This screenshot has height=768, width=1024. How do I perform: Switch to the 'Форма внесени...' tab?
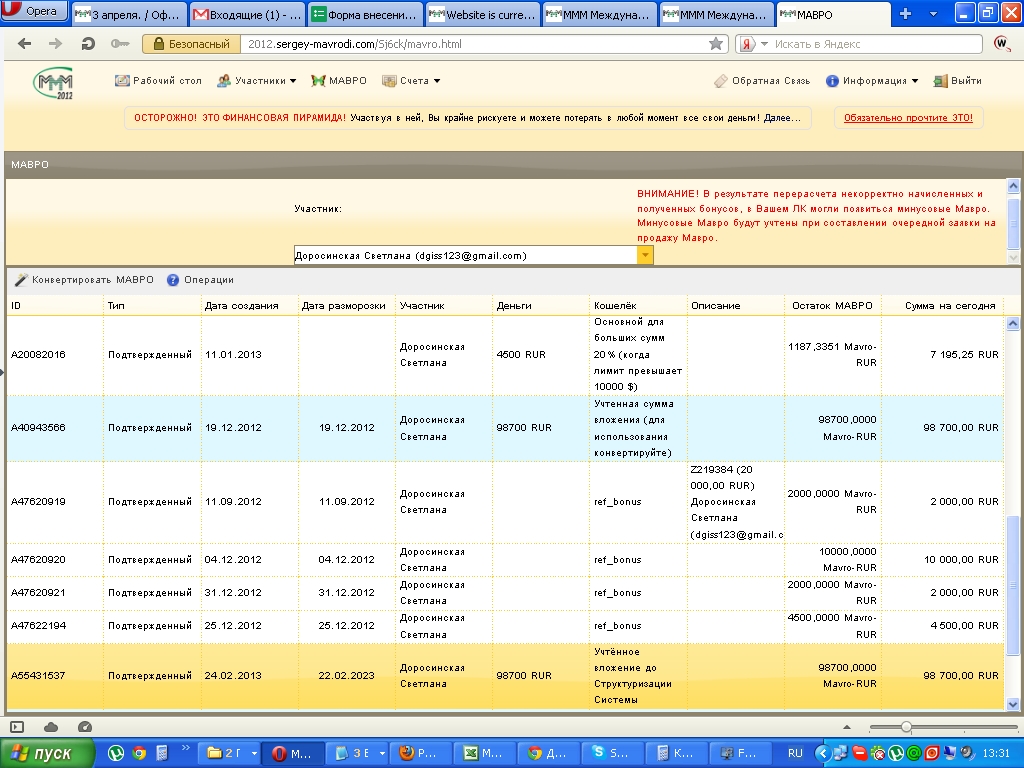click(x=364, y=14)
